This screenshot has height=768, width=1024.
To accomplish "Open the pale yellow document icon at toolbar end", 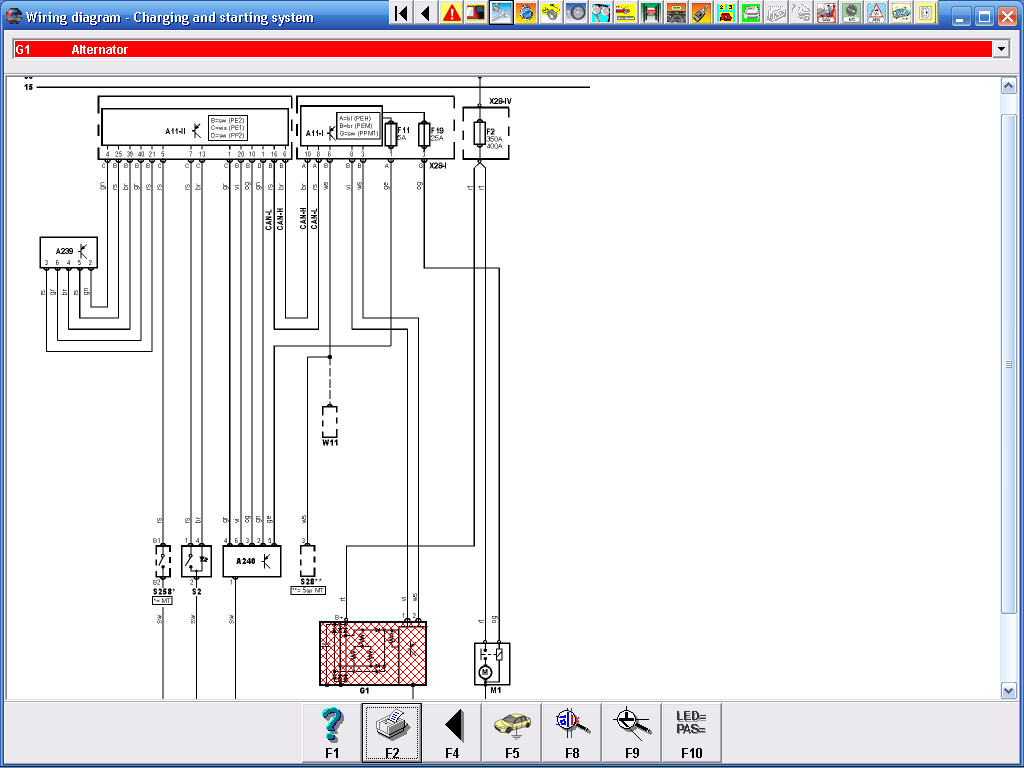I will (x=925, y=12).
